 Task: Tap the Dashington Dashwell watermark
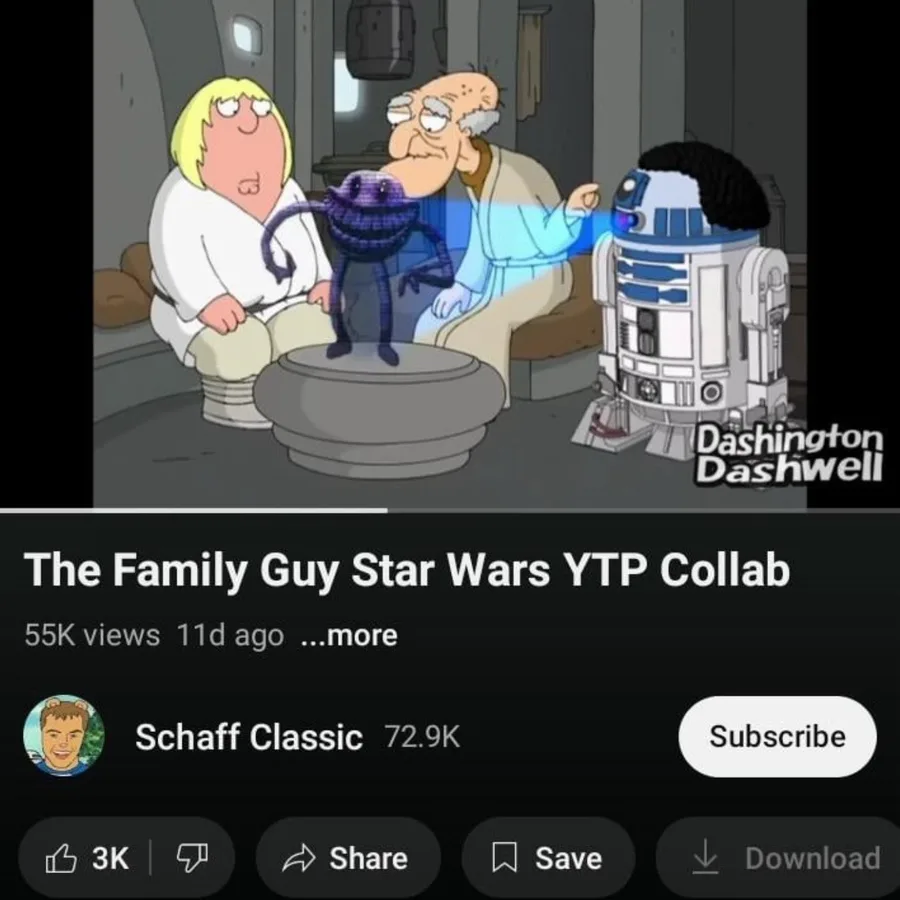pyautogui.click(x=788, y=455)
